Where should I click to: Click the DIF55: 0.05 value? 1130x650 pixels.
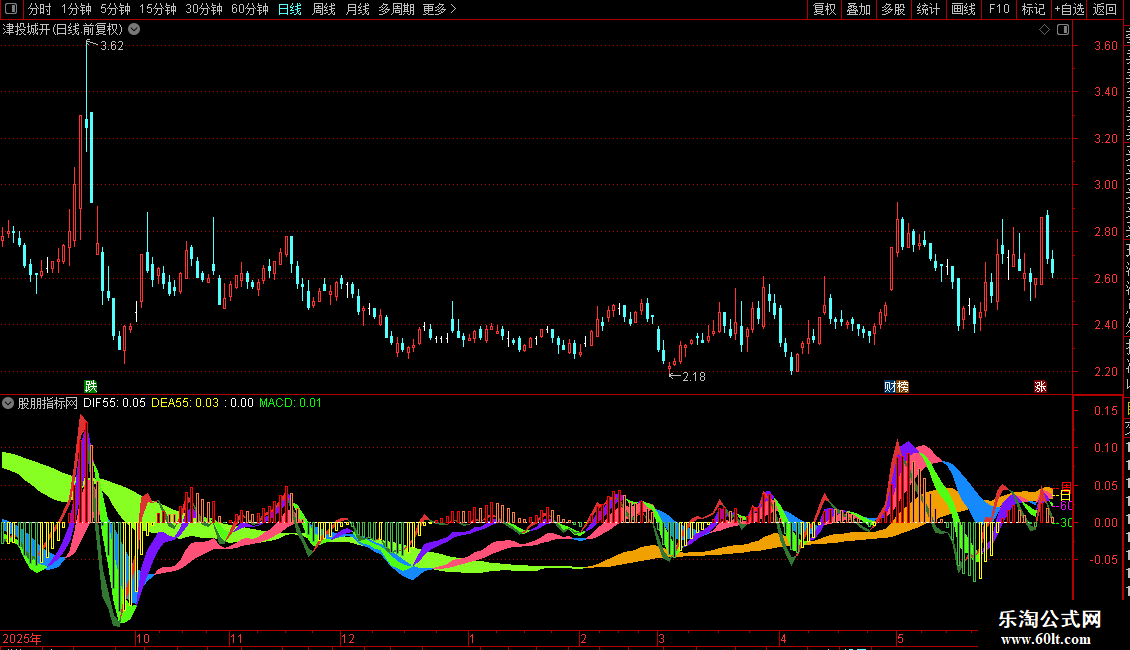pos(115,403)
